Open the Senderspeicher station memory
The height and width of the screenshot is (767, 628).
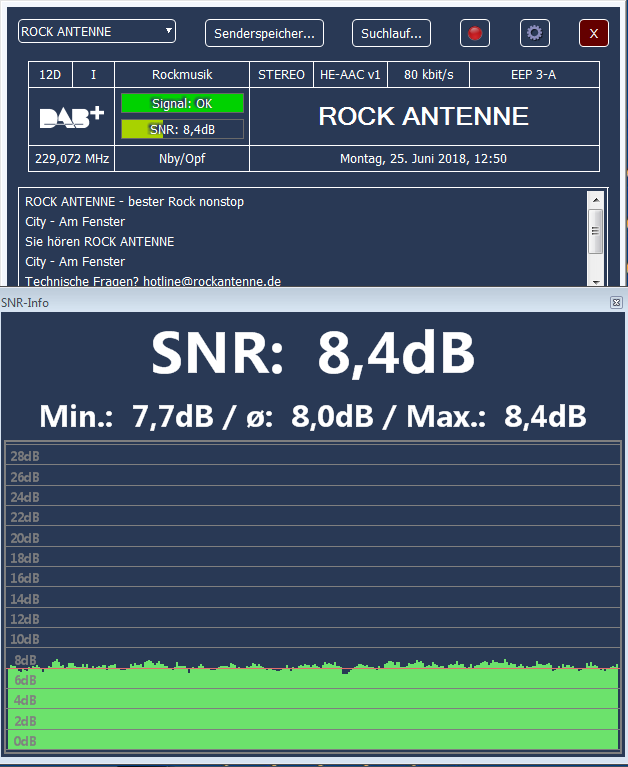click(x=264, y=33)
